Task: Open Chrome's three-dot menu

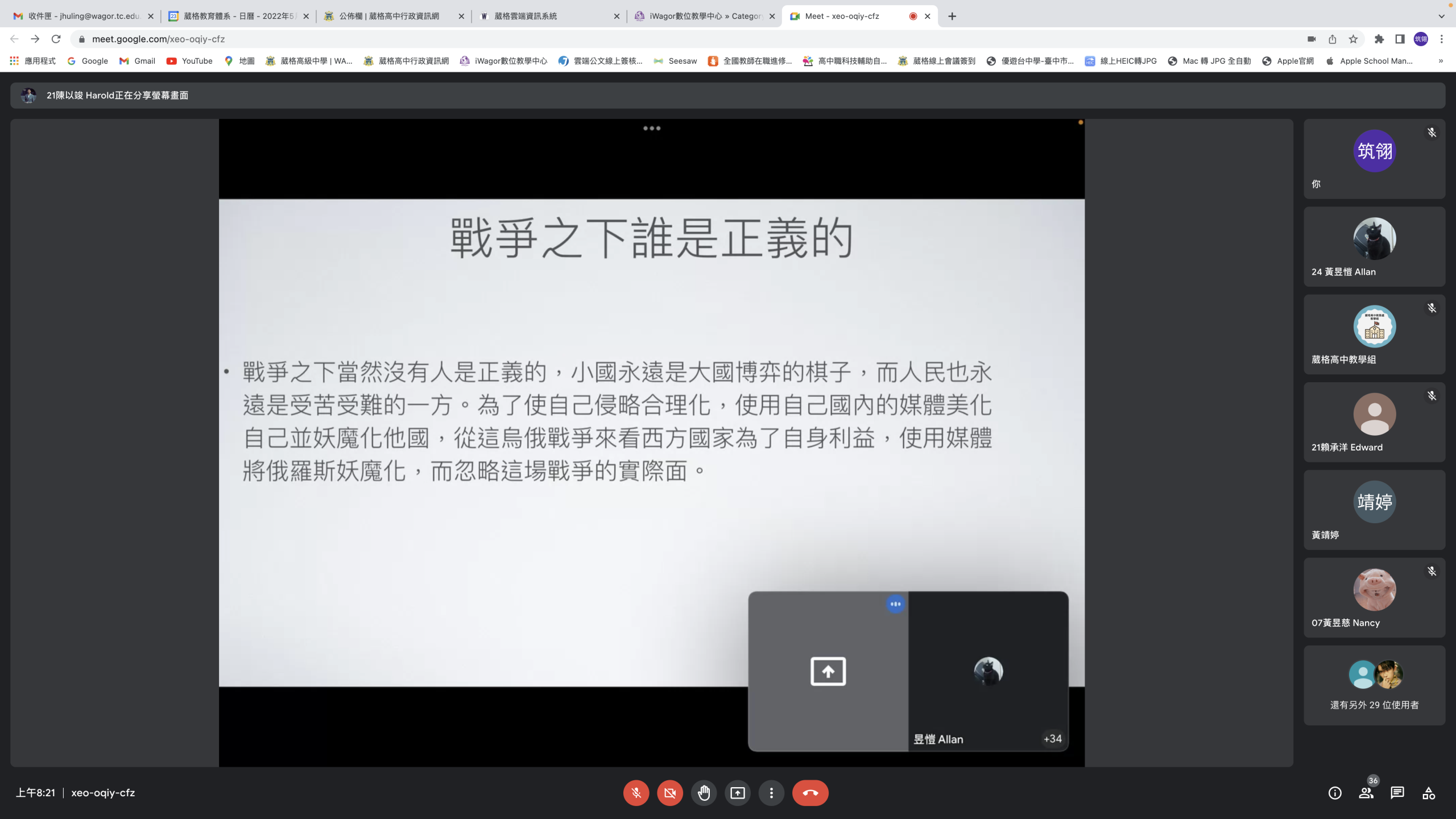Action: [1441, 39]
